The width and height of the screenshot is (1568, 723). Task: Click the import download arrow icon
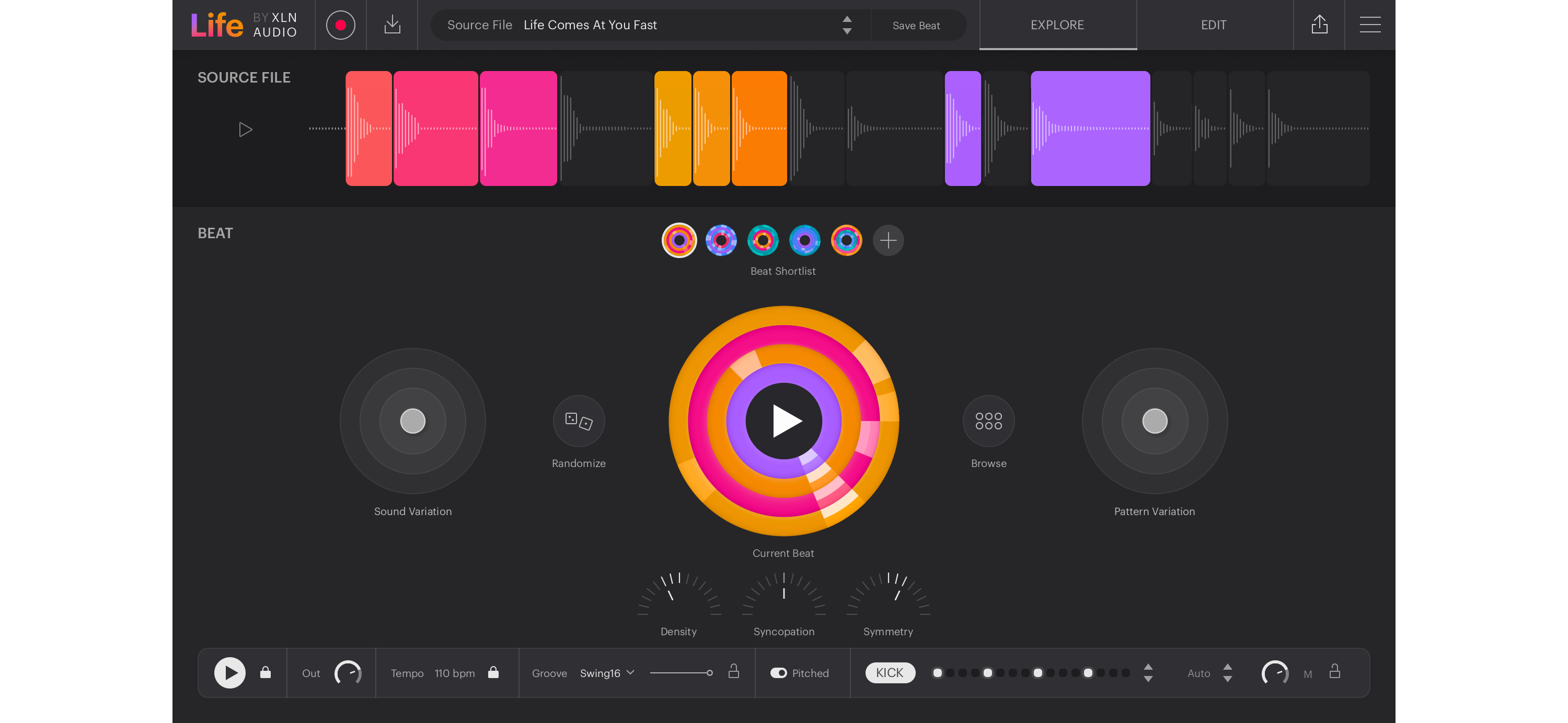tap(392, 25)
